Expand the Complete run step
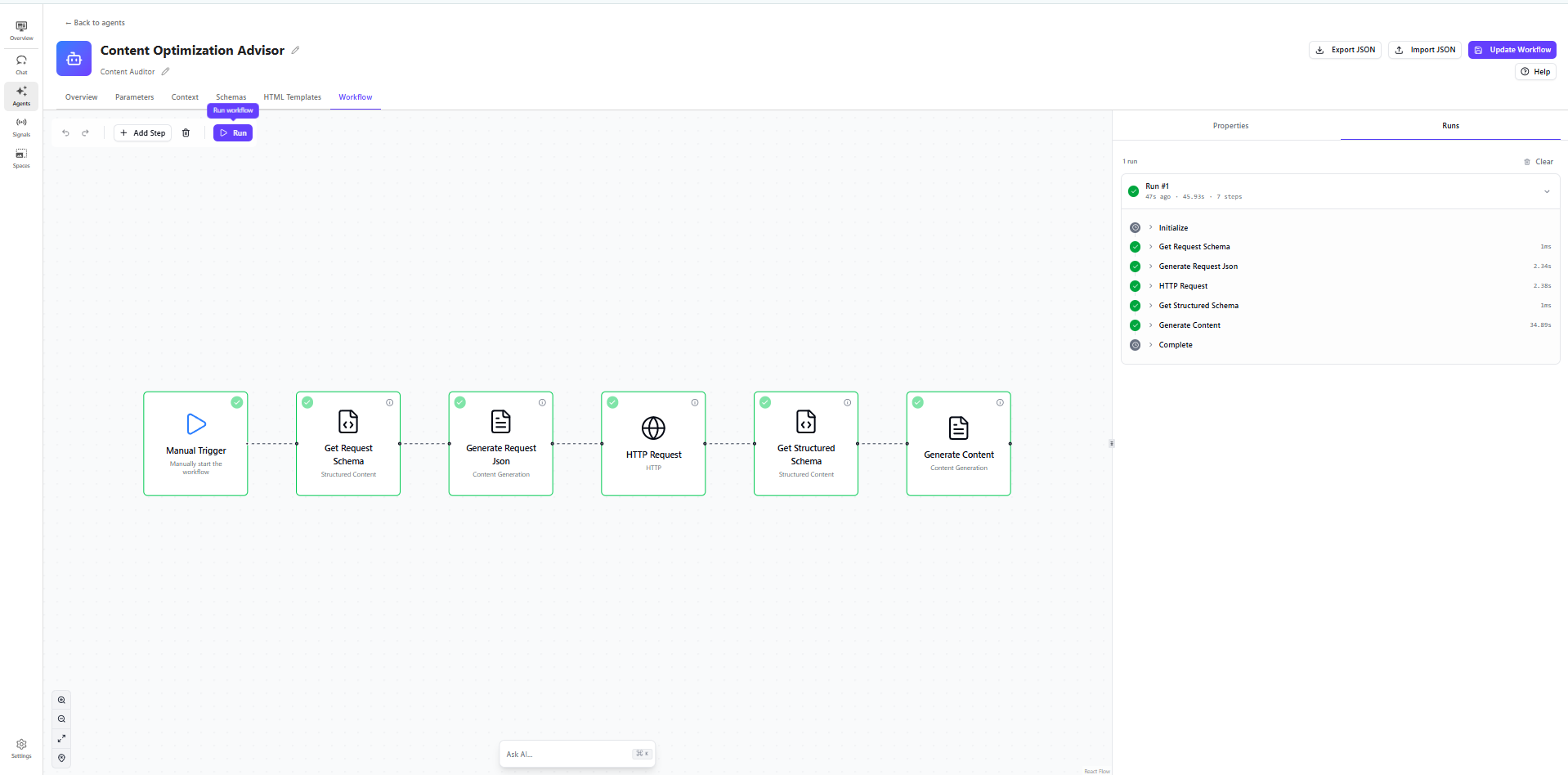This screenshot has width=1568, height=775. point(1150,345)
